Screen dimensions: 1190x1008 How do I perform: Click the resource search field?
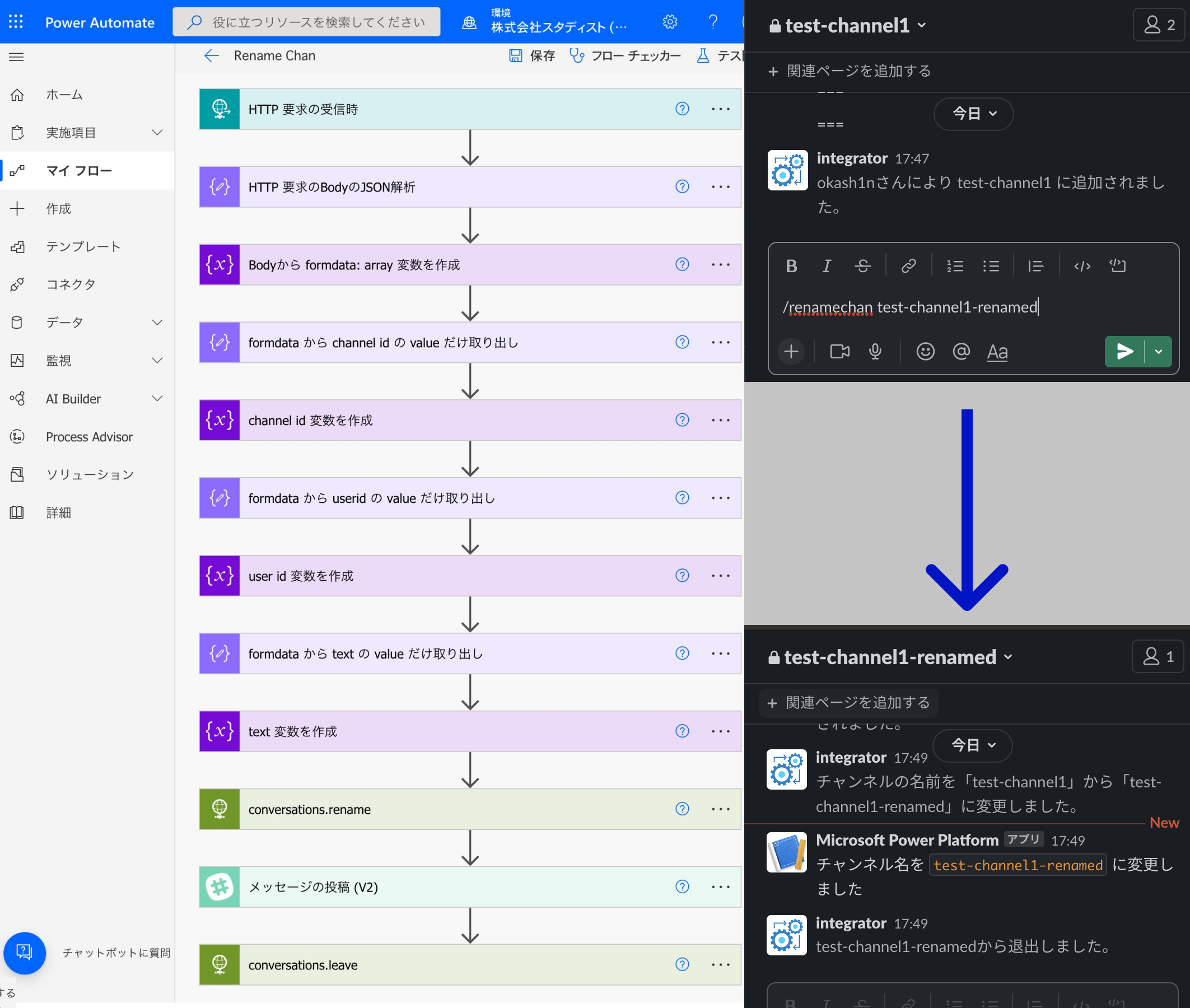[307, 22]
